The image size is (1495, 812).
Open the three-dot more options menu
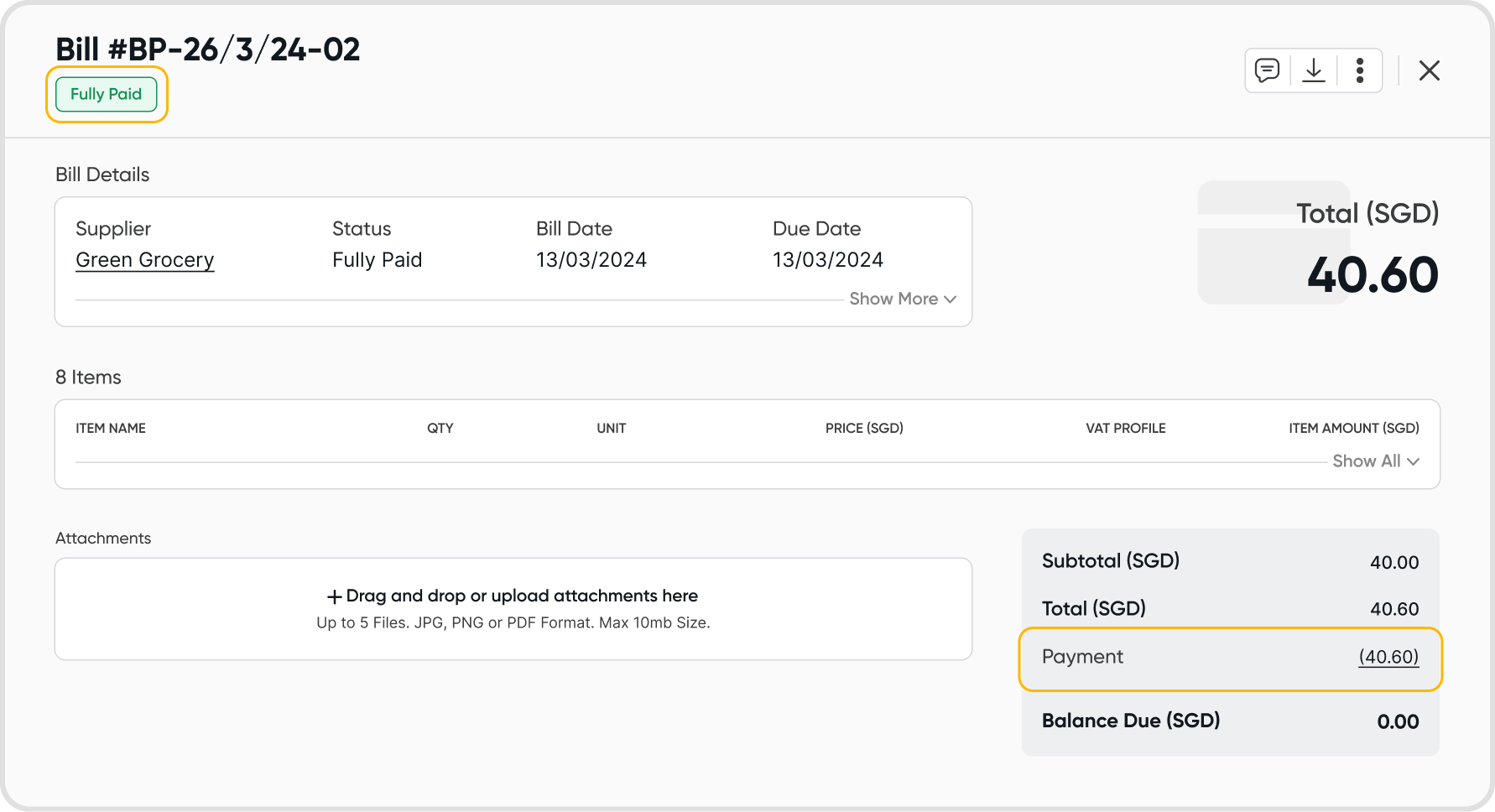(x=1360, y=70)
